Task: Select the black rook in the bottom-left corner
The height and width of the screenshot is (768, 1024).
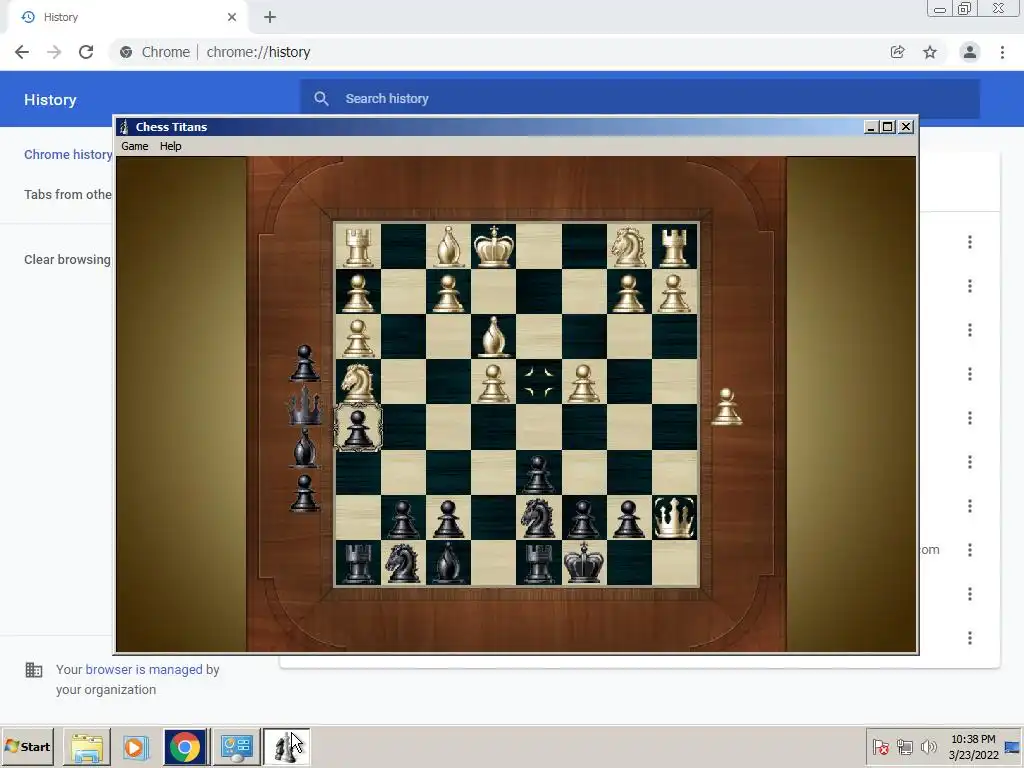Action: click(358, 562)
